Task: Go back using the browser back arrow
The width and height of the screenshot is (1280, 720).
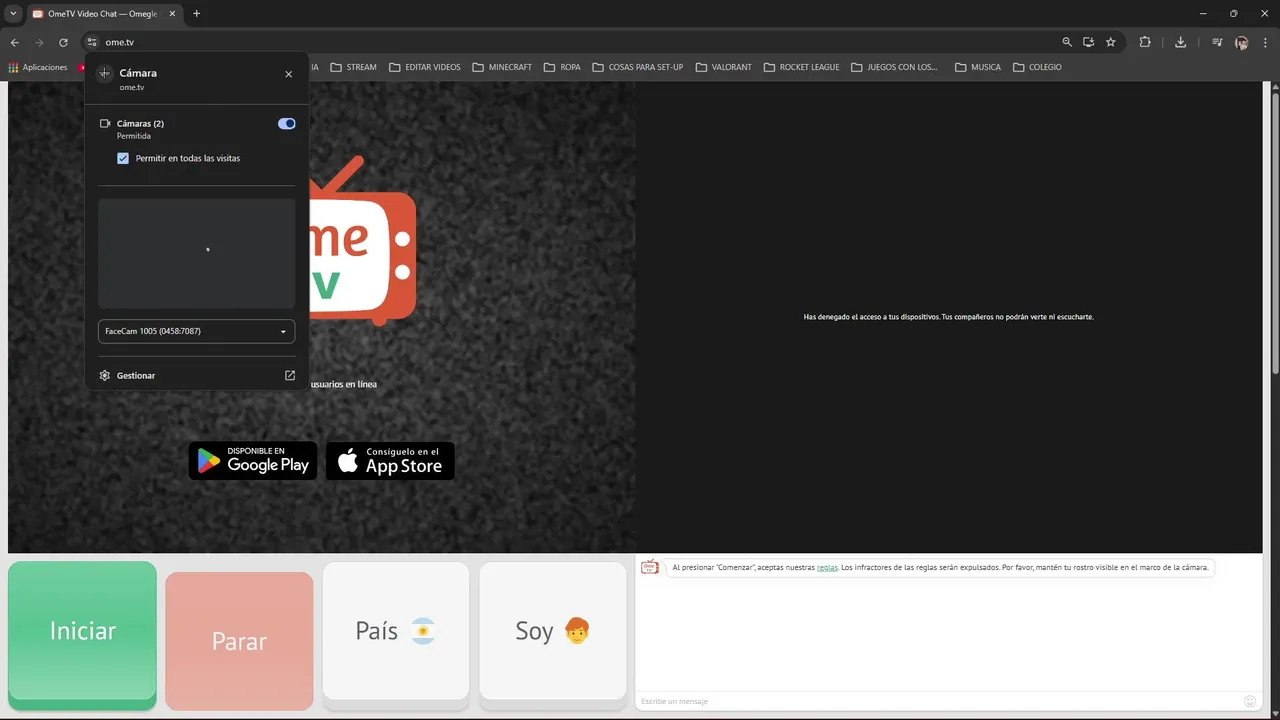Action: coord(15,42)
